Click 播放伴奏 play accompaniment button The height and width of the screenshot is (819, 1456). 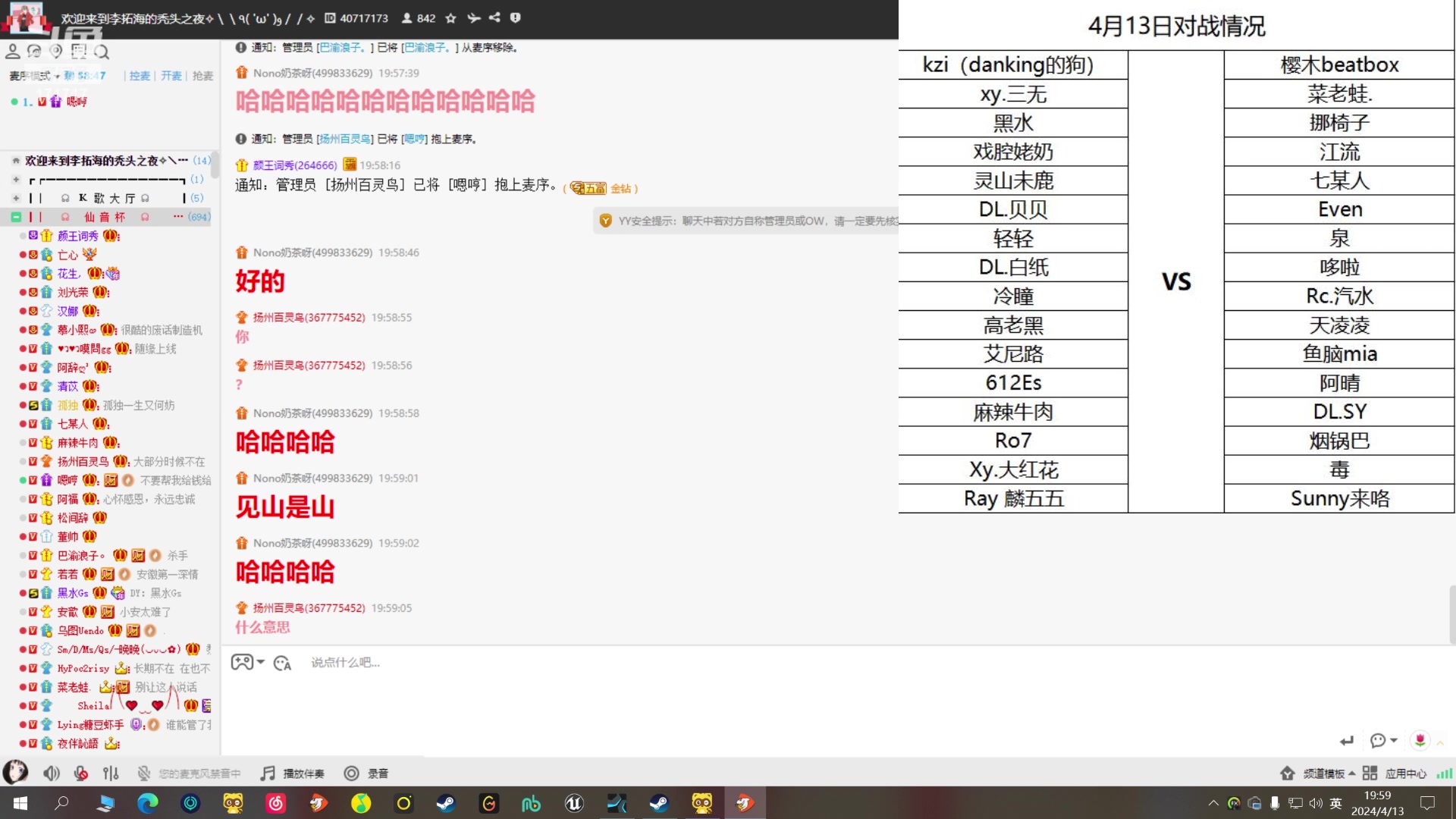click(x=293, y=773)
